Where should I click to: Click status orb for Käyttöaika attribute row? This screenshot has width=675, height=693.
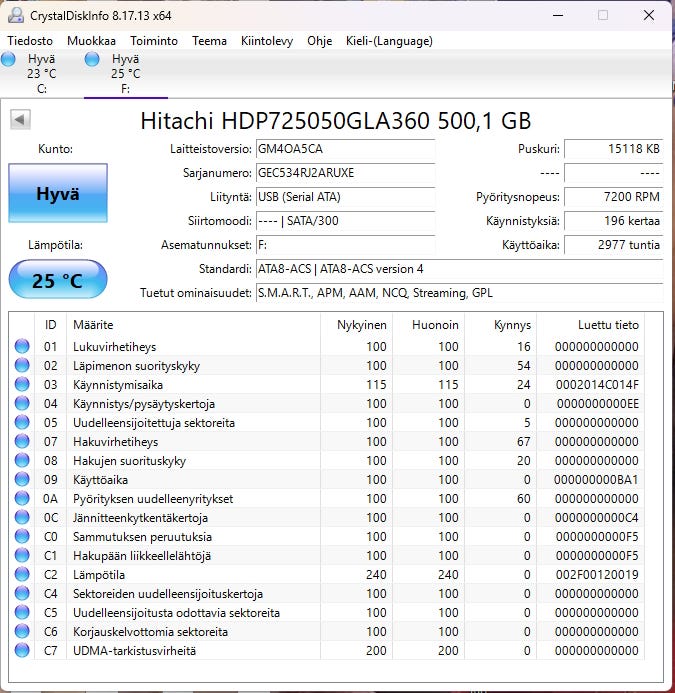pos(22,480)
